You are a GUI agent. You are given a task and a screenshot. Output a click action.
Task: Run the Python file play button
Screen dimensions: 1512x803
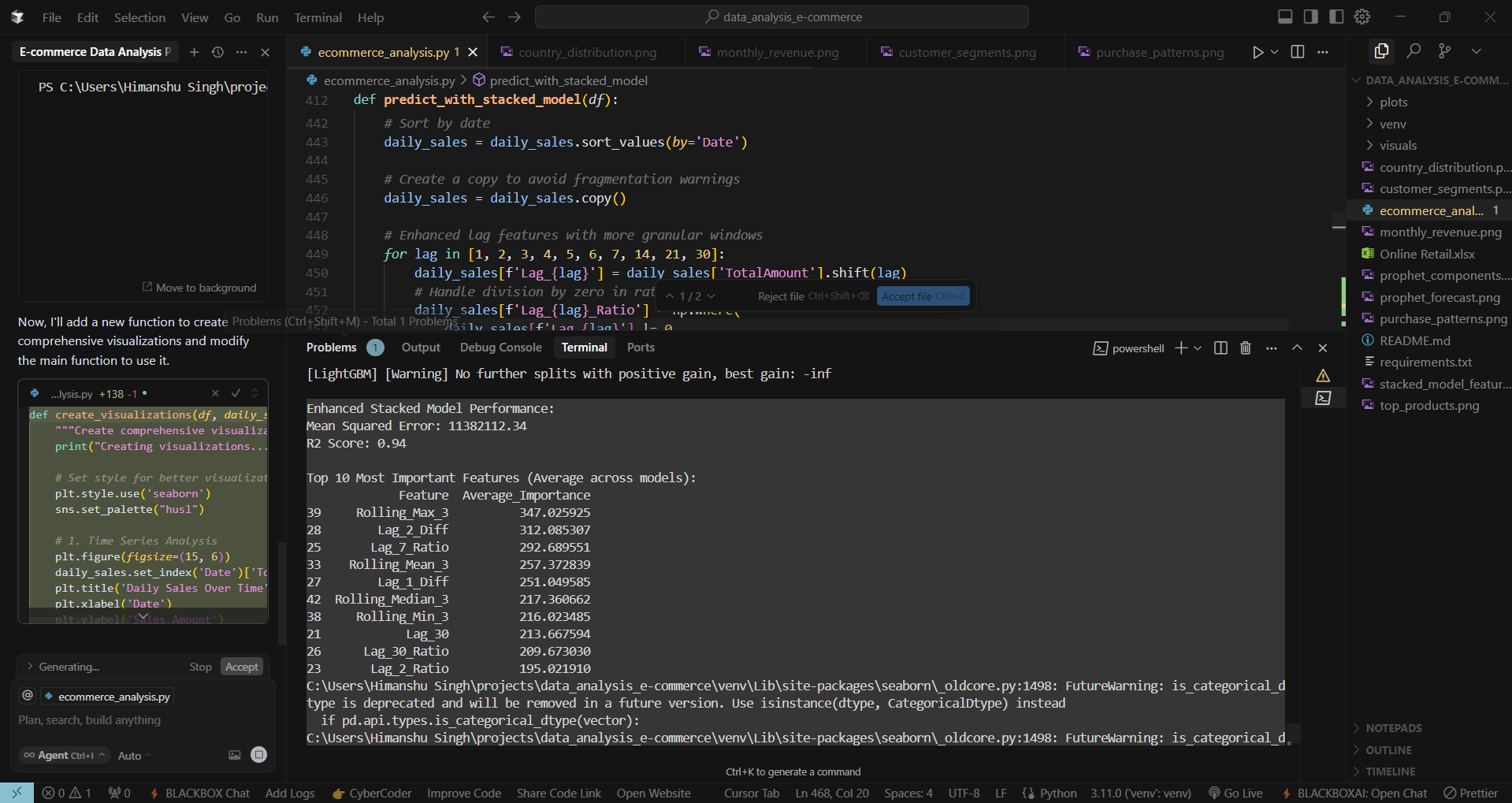pos(1258,52)
